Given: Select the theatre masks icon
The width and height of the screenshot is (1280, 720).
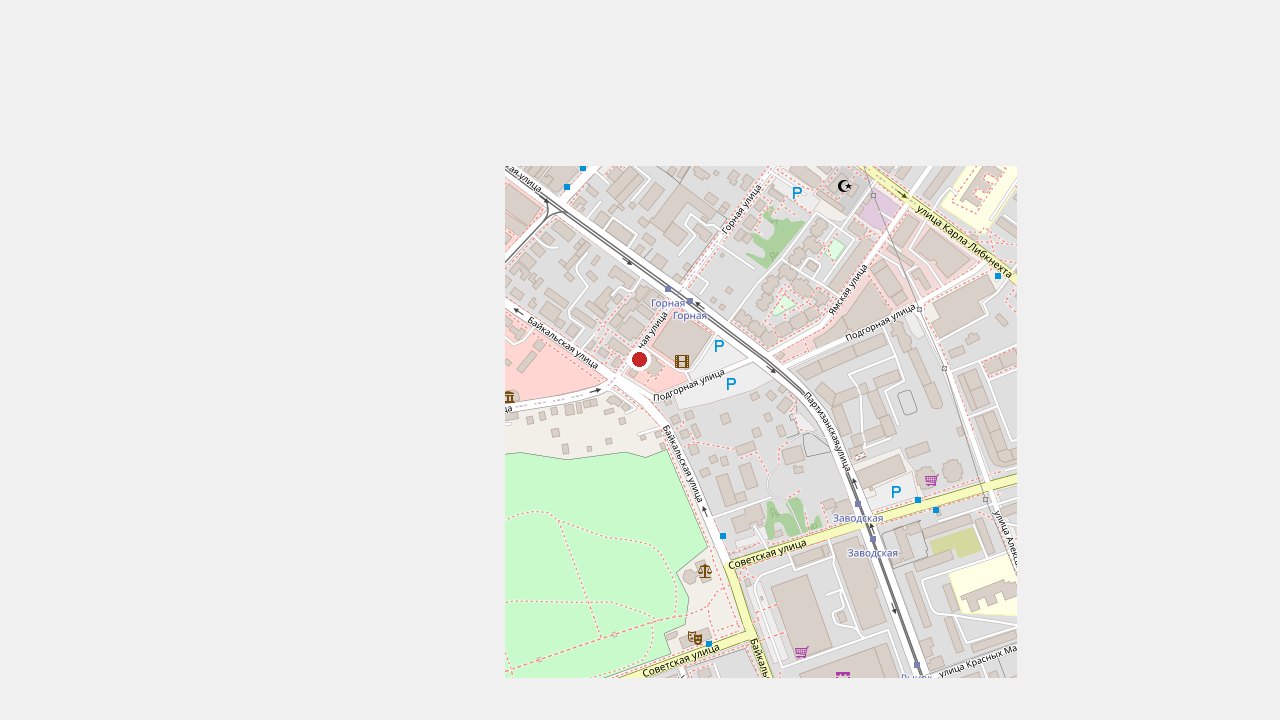Looking at the screenshot, I should [x=695, y=637].
